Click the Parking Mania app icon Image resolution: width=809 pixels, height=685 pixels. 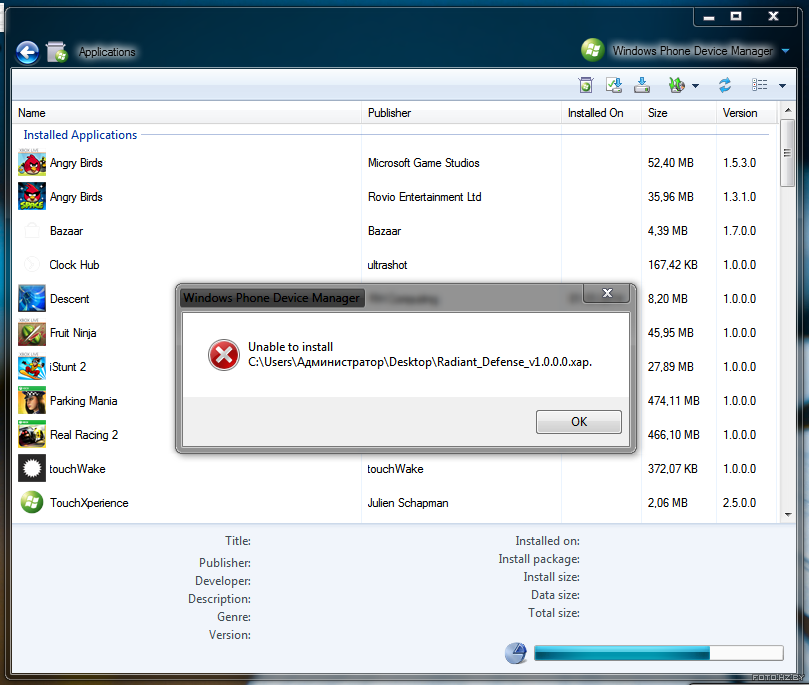[32, 400]
